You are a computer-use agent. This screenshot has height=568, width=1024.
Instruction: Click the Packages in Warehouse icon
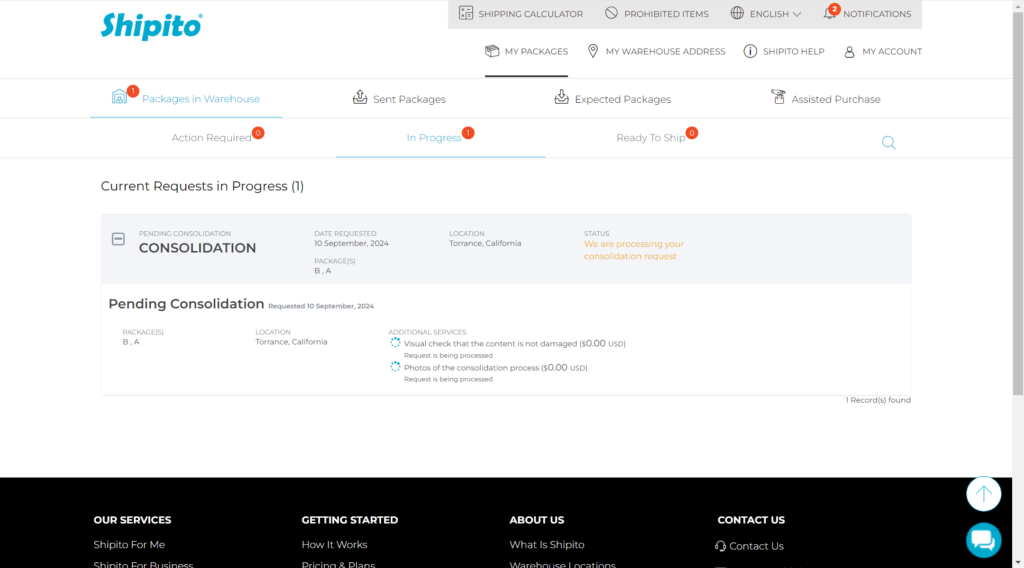click(x=120, y=97)
